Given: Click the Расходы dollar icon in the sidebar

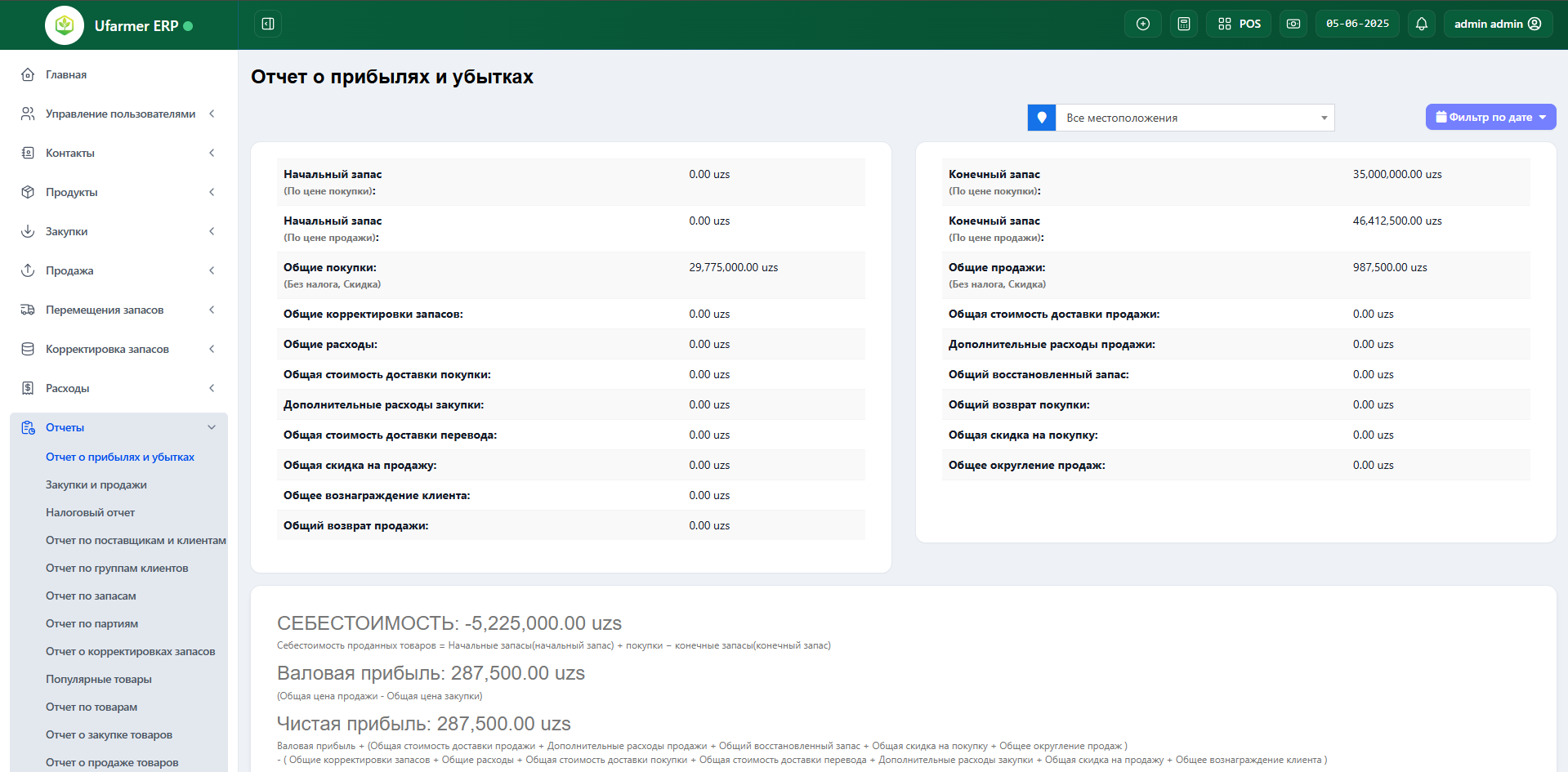Looking at the screenshot, I should point(27,388).
